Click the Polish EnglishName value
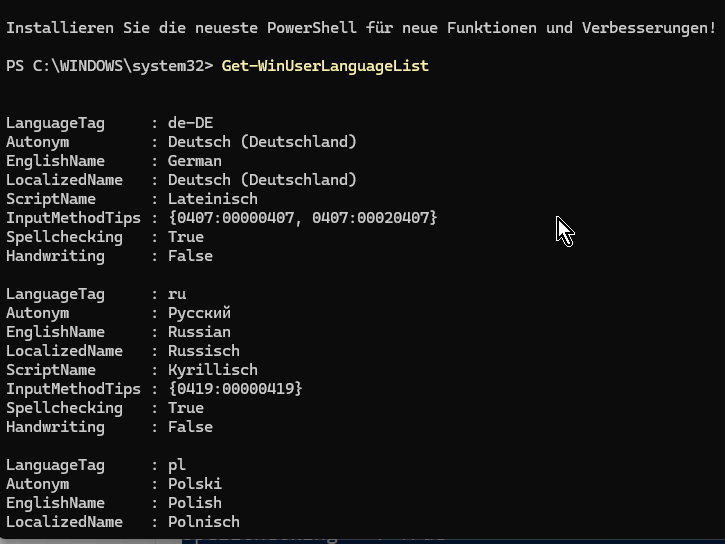Screen dimensions: 725x544 [195, 503]
